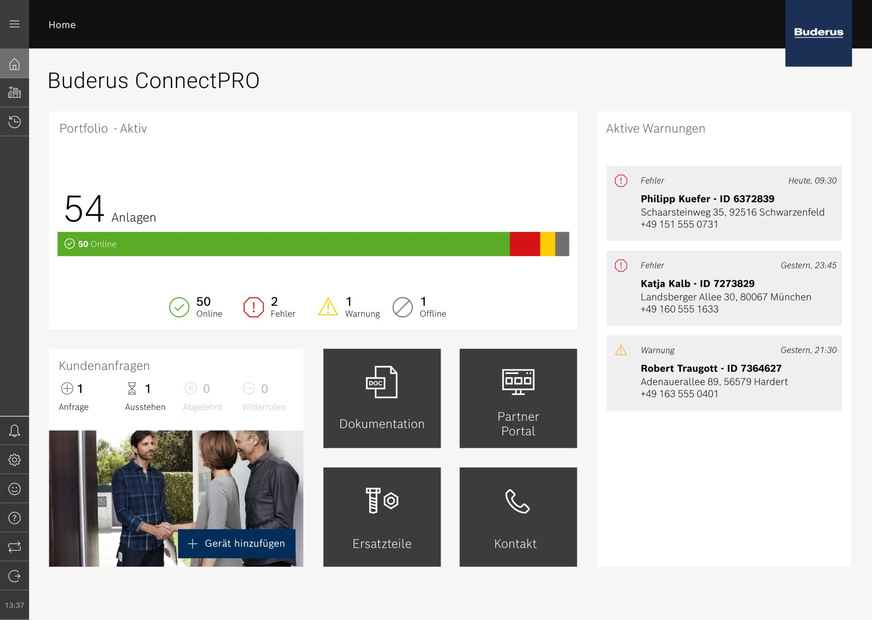
Task: Open the history clock sidebar icon
Action: pyautogui.click(x=14, y=122)
